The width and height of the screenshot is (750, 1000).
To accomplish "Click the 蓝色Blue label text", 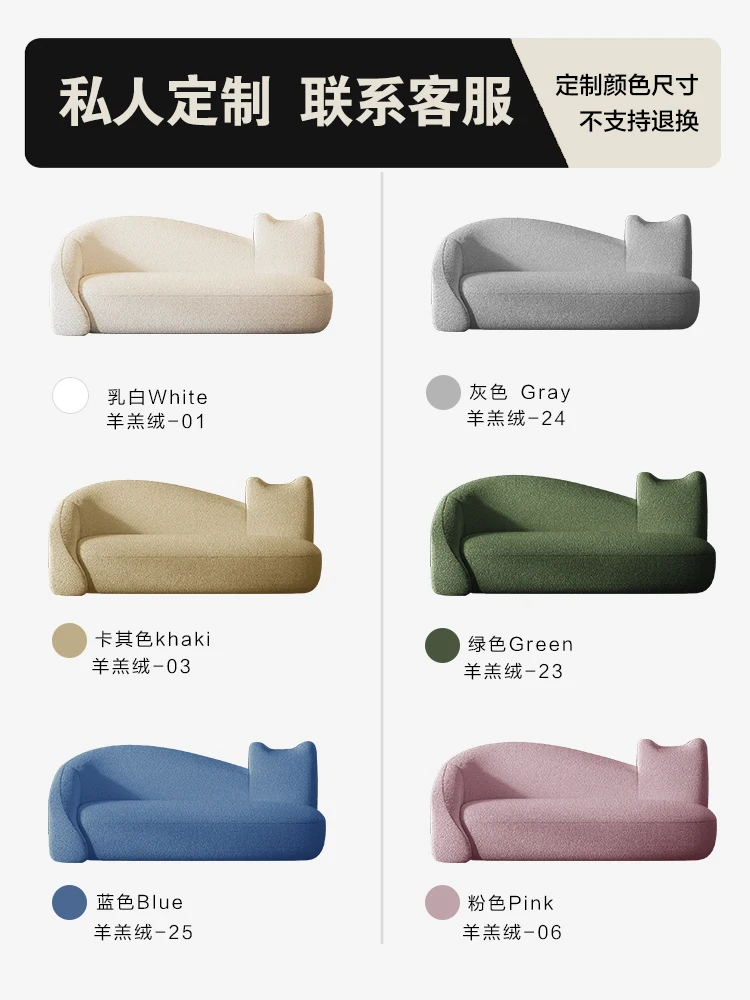I will (140, 902).
